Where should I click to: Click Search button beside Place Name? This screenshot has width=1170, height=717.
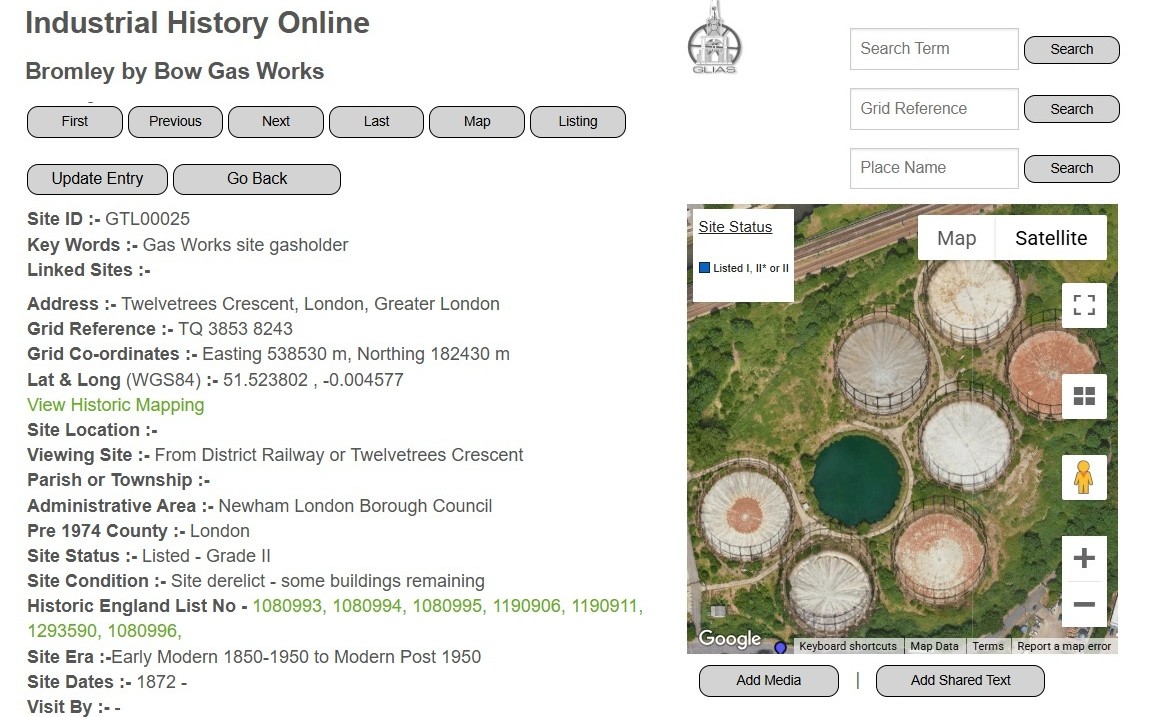coord(1071,169)
